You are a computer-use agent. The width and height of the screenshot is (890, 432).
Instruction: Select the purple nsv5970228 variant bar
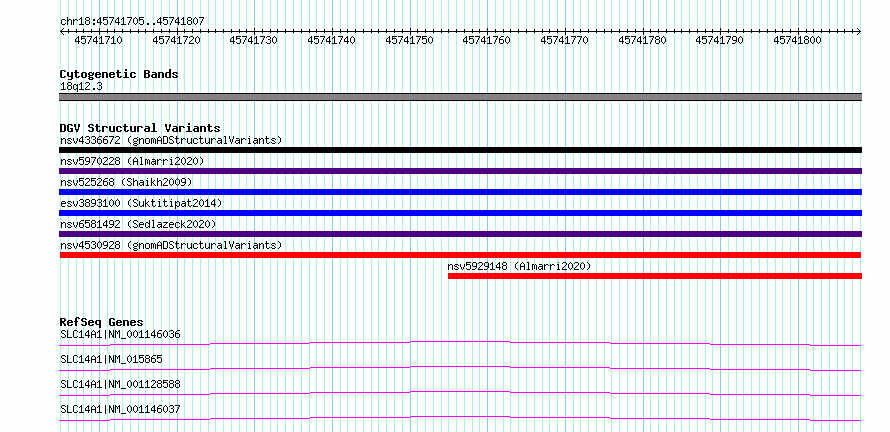pos(460,171)
